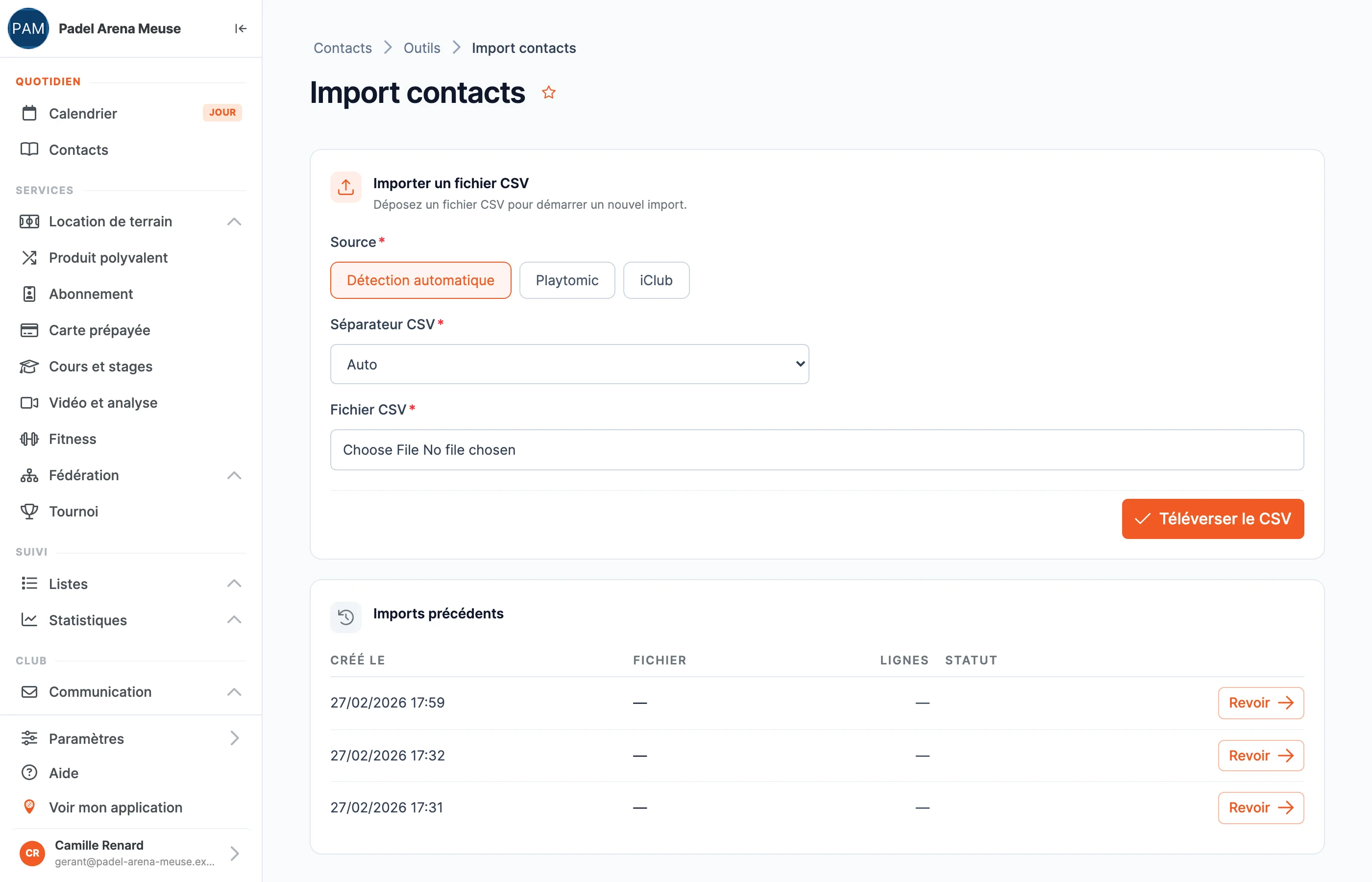
Task: Open the Séparateur CSV dropdown
Action: 569,364
